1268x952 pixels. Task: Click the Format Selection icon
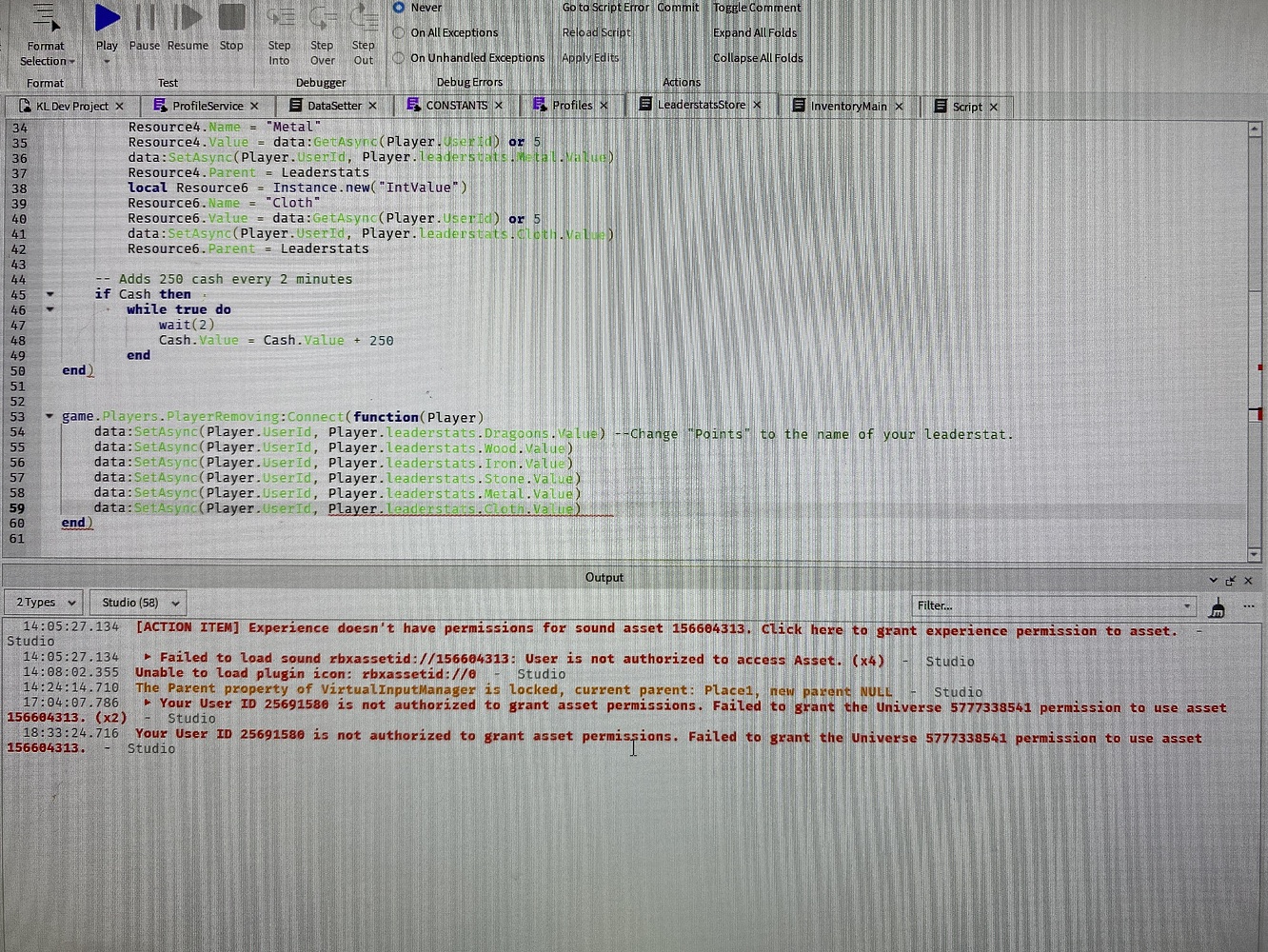tap(45, 17)
